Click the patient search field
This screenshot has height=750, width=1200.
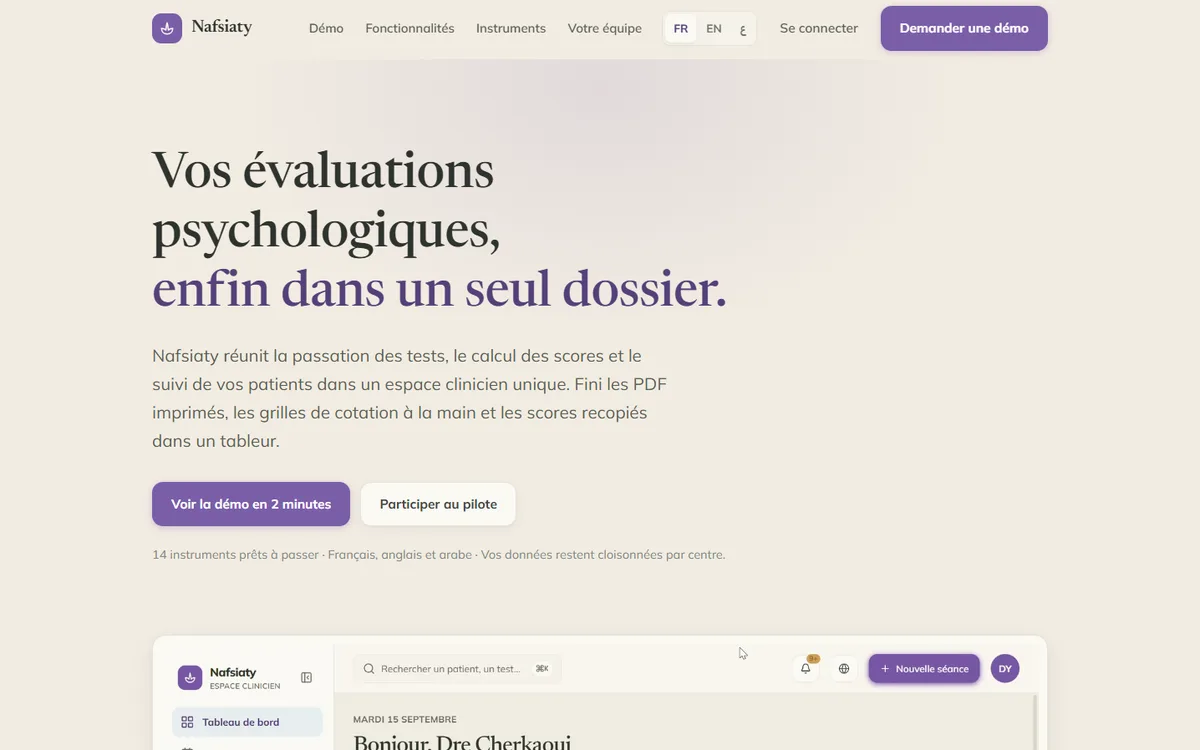(x=457, y=669)
